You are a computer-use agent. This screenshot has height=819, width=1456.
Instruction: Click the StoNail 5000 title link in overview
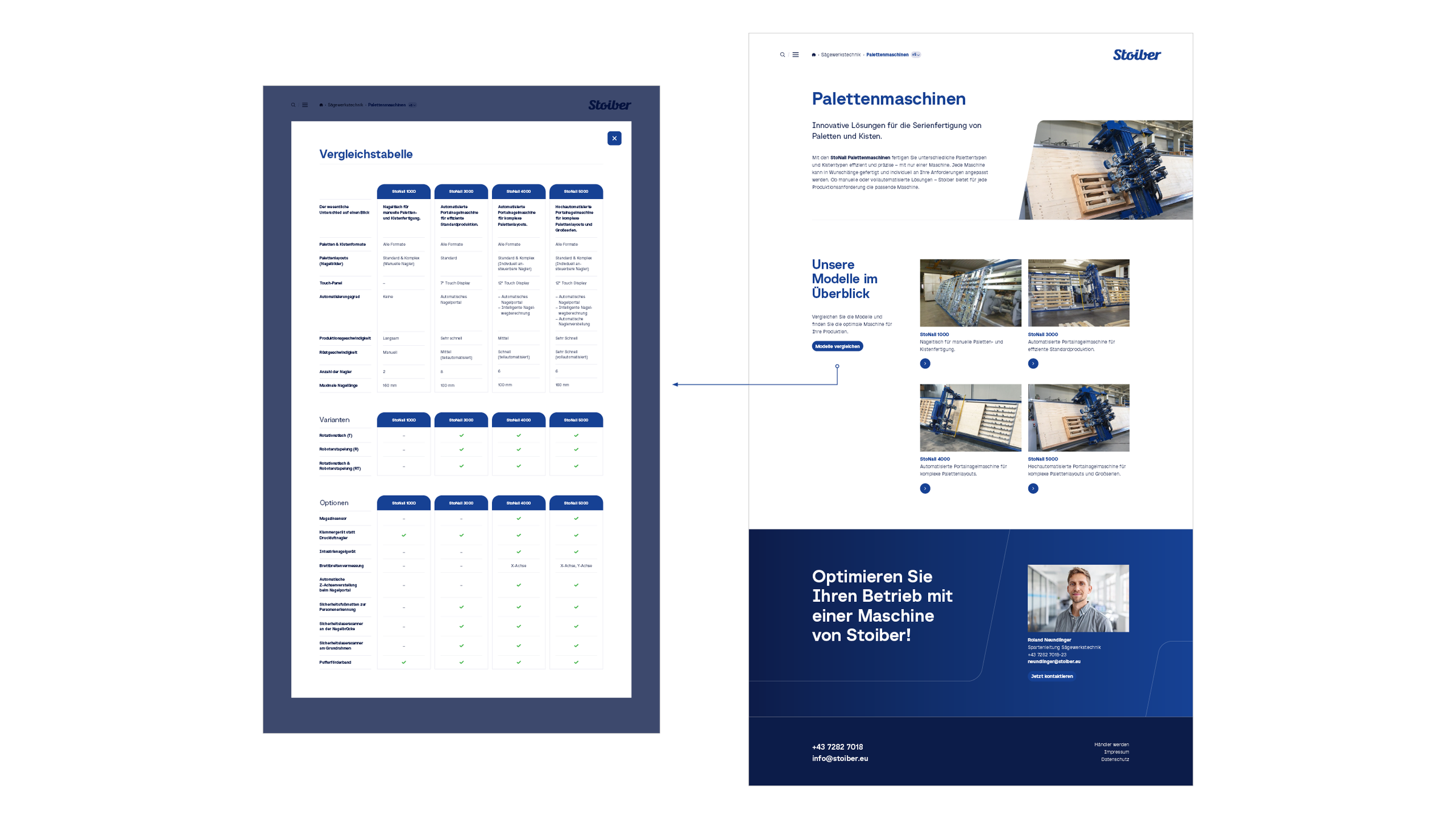[x=1042, y=459]
